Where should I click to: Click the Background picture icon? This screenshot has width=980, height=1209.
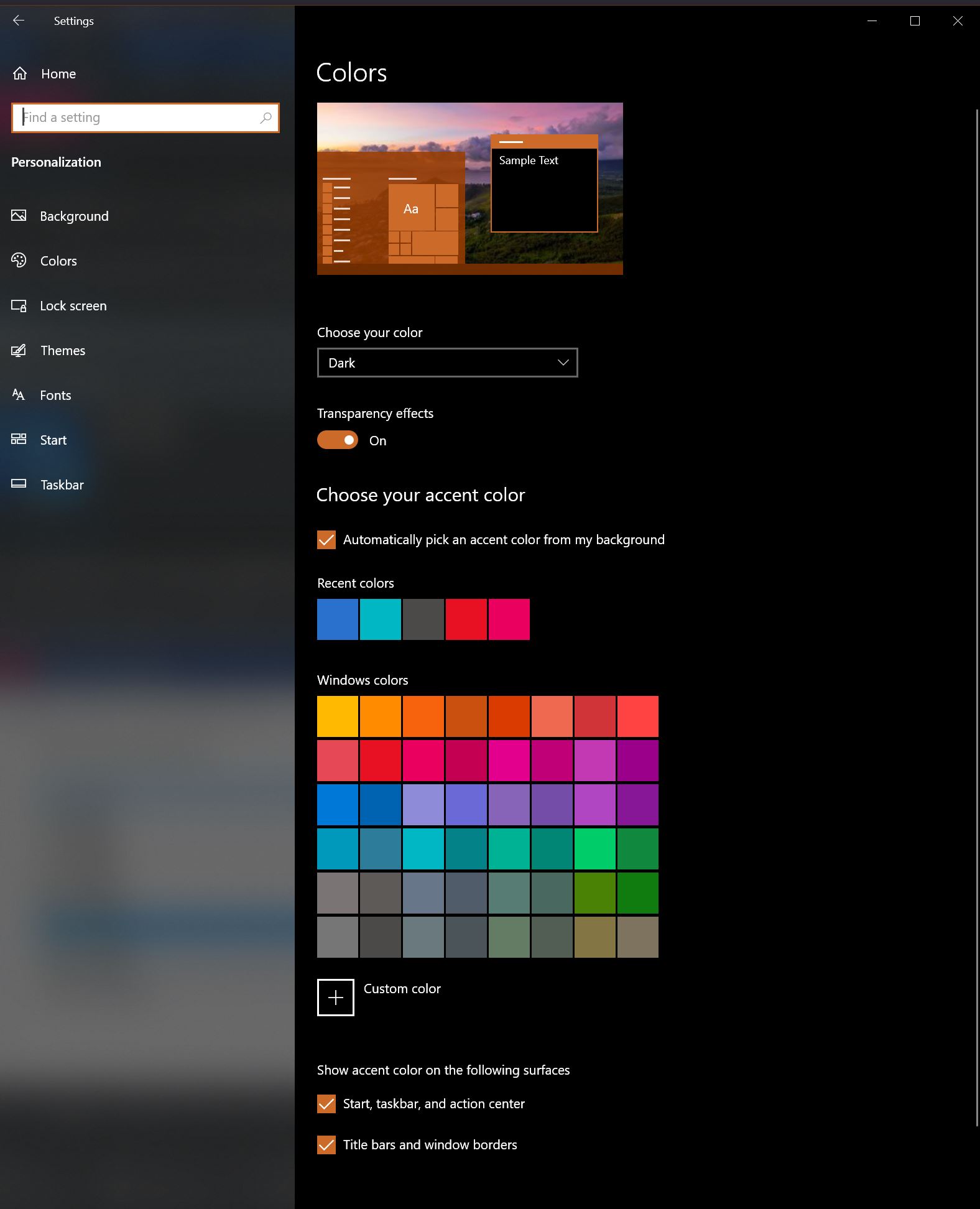(19, 216)
